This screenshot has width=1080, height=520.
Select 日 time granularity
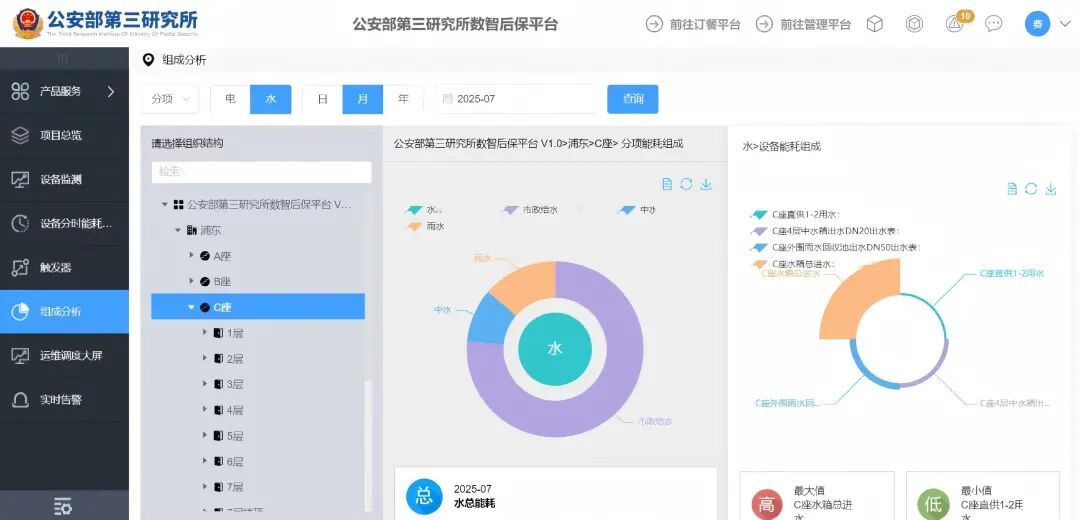(x=322, y=98)
